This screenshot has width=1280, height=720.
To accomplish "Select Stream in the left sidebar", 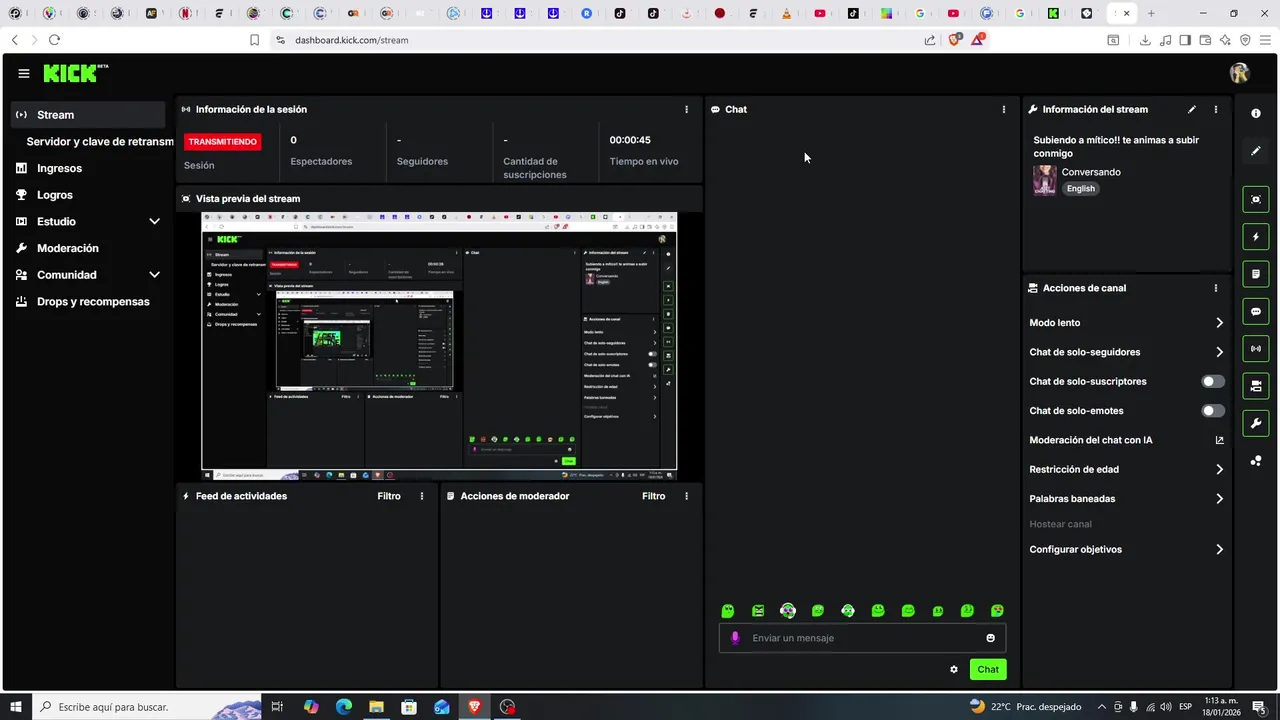I will point(88,115).
